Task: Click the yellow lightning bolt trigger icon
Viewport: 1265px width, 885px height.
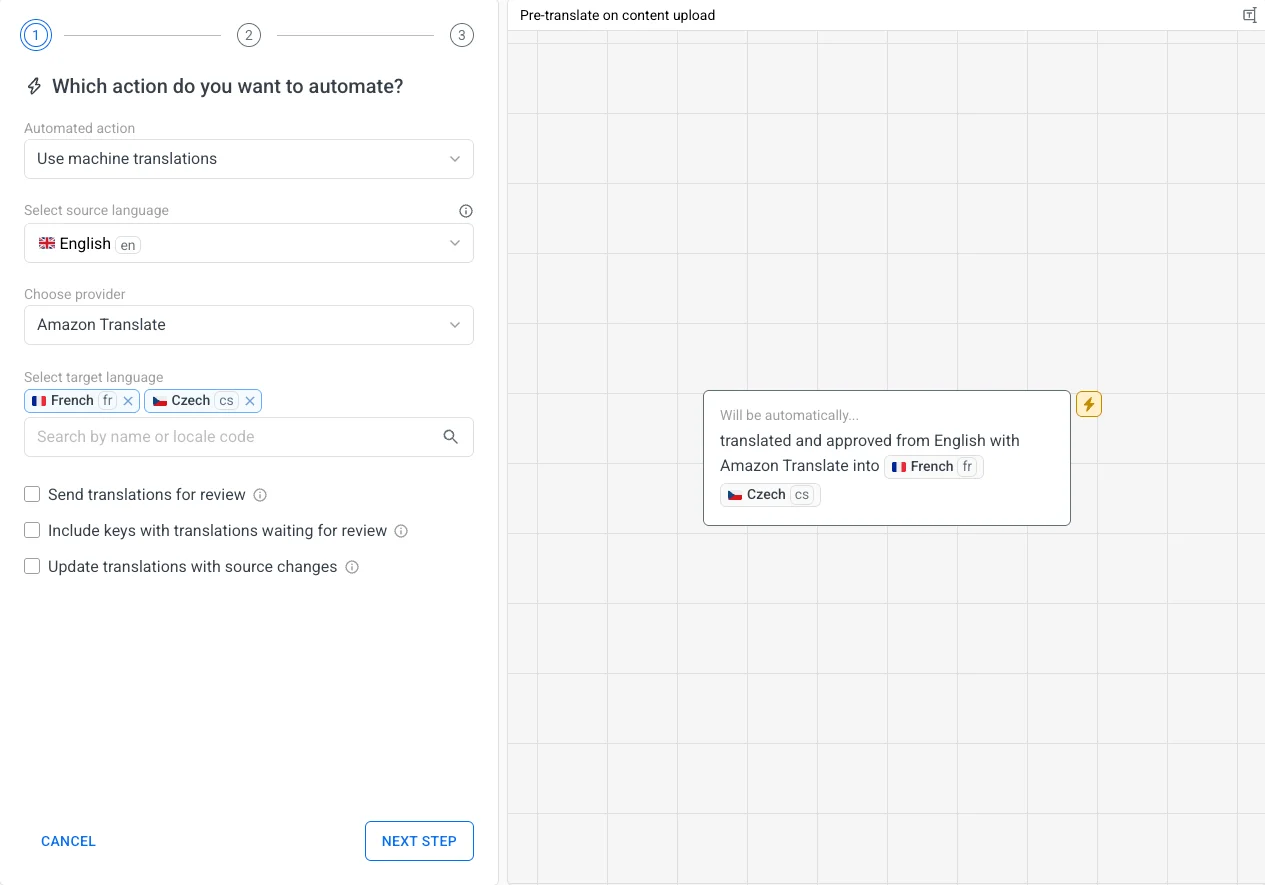Action: (x=1088, y=404)
